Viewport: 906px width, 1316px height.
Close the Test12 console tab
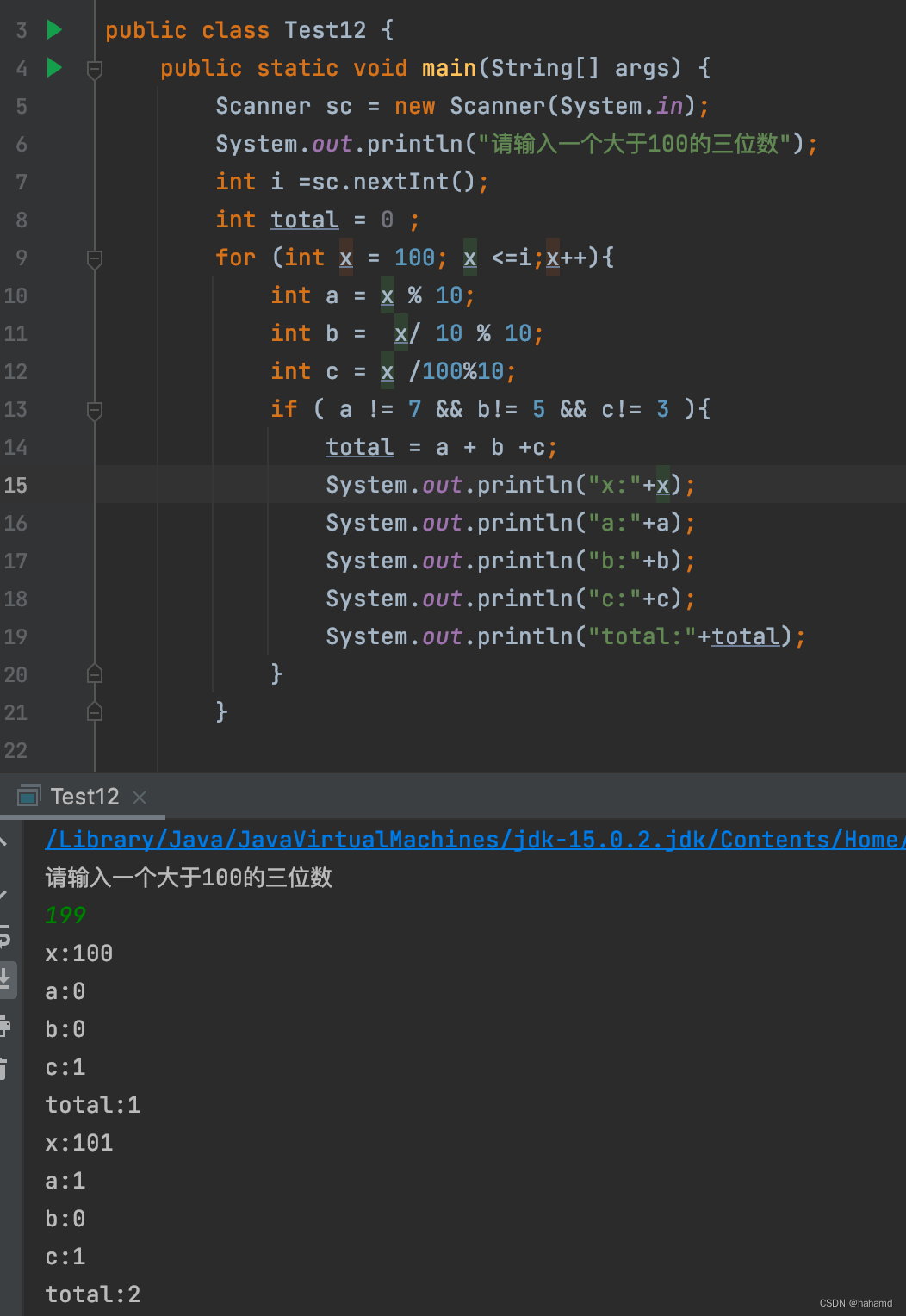[140, 797]
